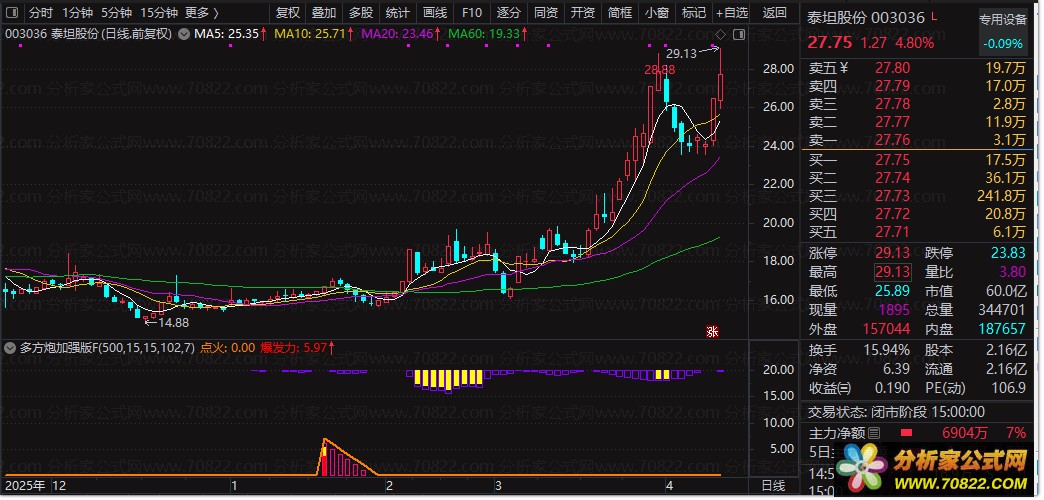Screen dimensions: 1044x500
Task: Click the MA60: 19.33 indicator label
Action: coord(487,33)
